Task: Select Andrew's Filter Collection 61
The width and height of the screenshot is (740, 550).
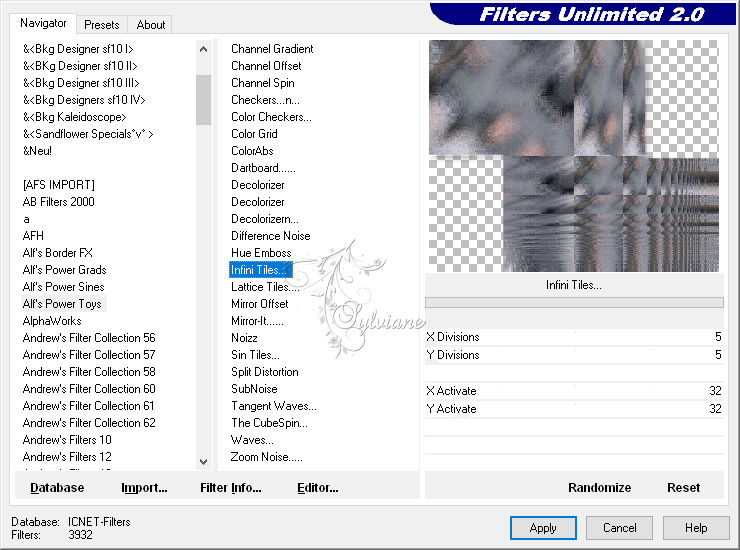Action: (x=89, y=406)
